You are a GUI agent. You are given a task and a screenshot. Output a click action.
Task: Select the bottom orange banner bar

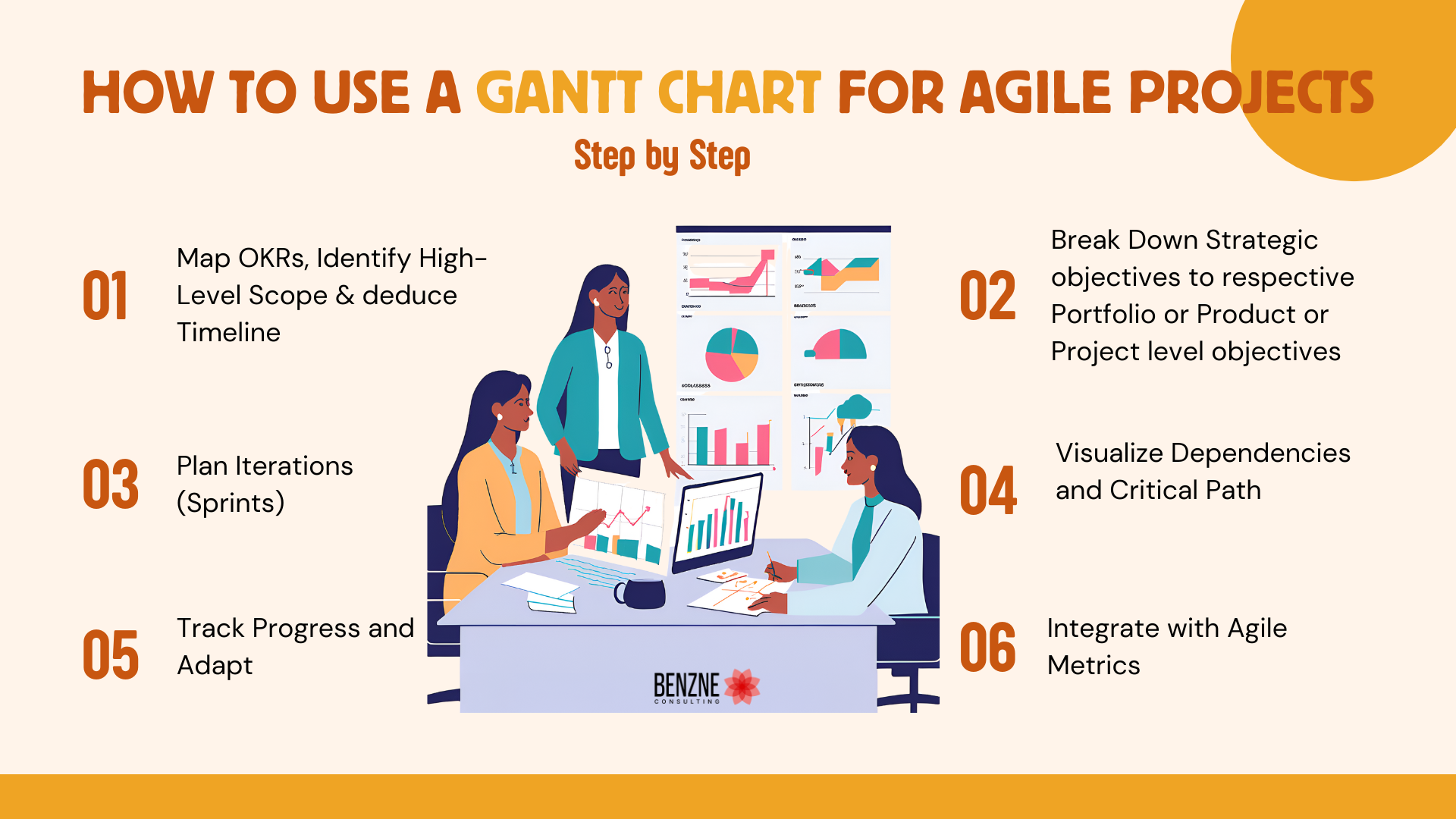point(728,795)
